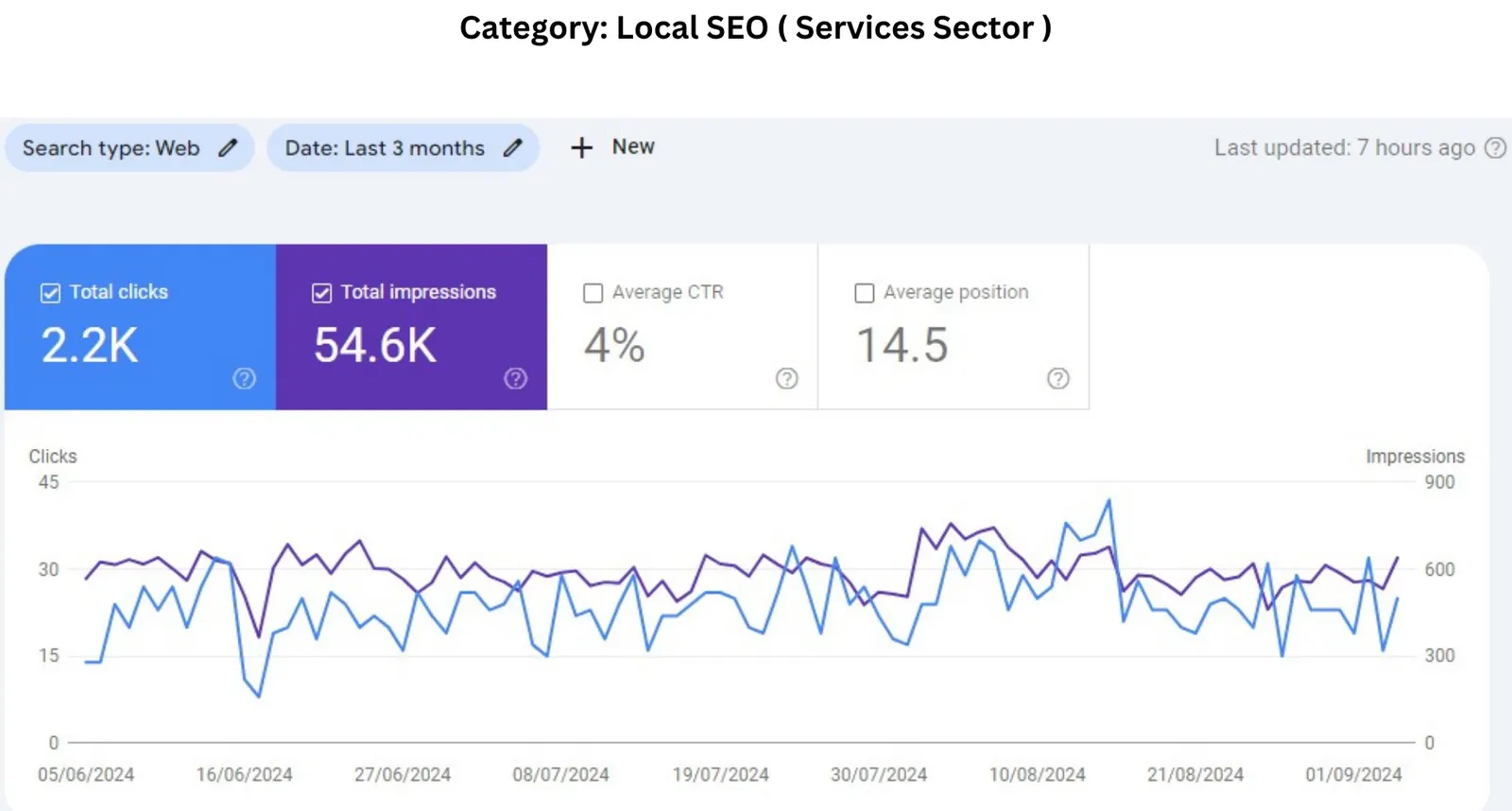This screenshot has height=811, width=1512.
Task: Enable the Average position checkbox
Action: pyautogui.click(x=865, y=293)
